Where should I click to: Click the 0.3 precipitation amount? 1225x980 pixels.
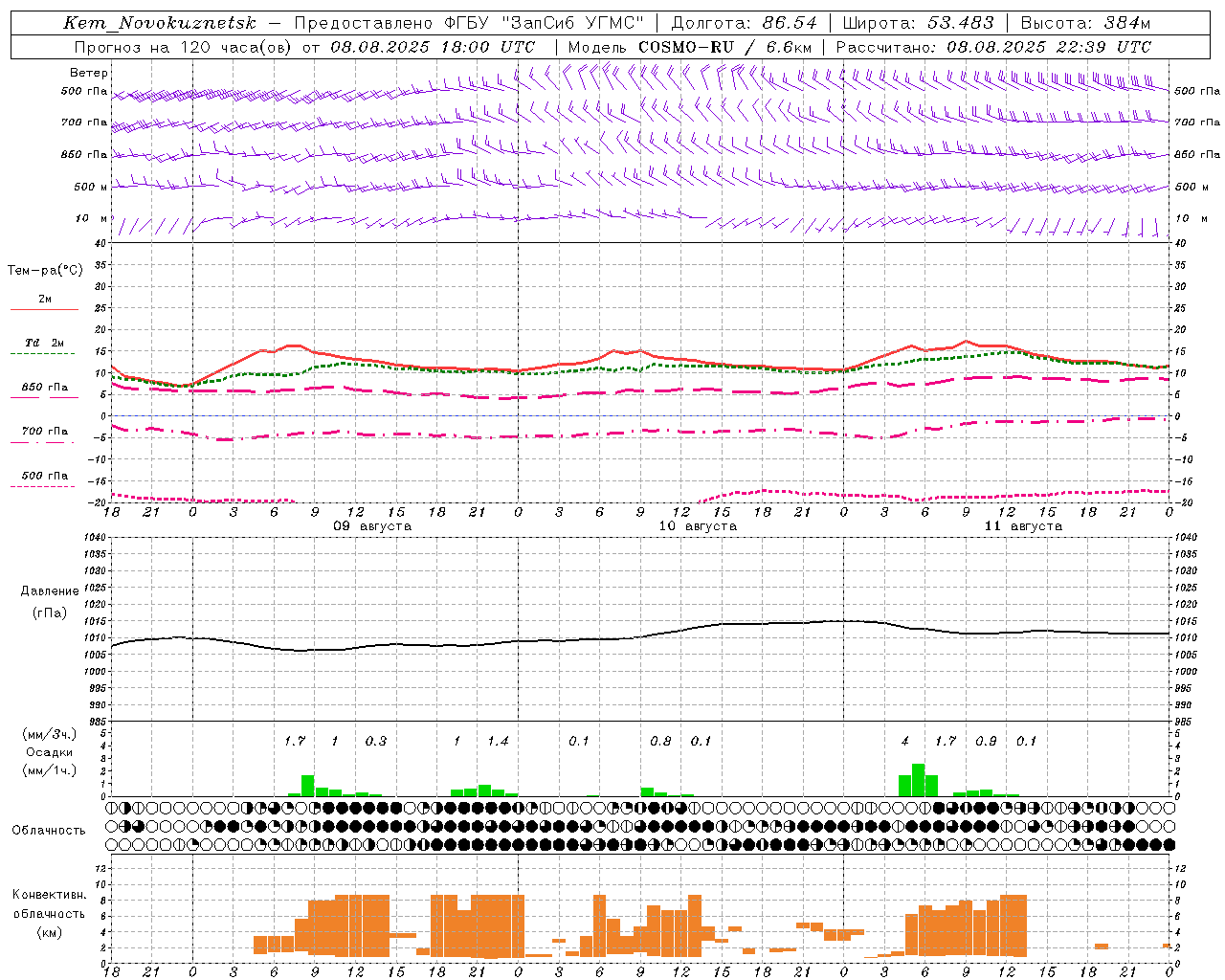coord(376,741)
